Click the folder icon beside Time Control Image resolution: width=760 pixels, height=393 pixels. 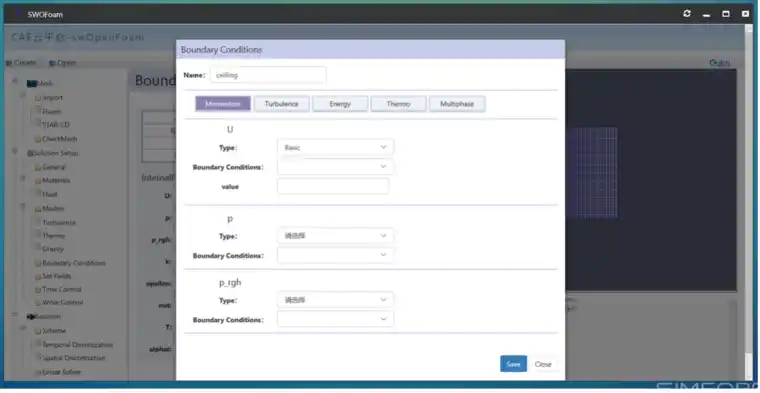(38, 290)
